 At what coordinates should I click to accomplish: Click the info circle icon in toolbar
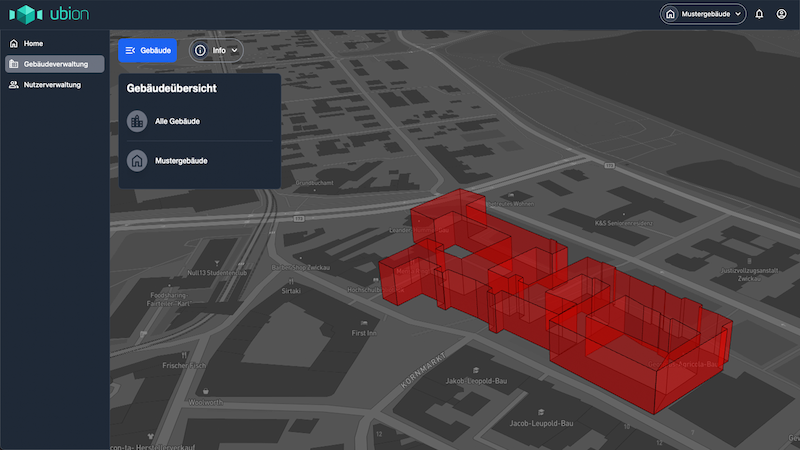click(200, 50)
